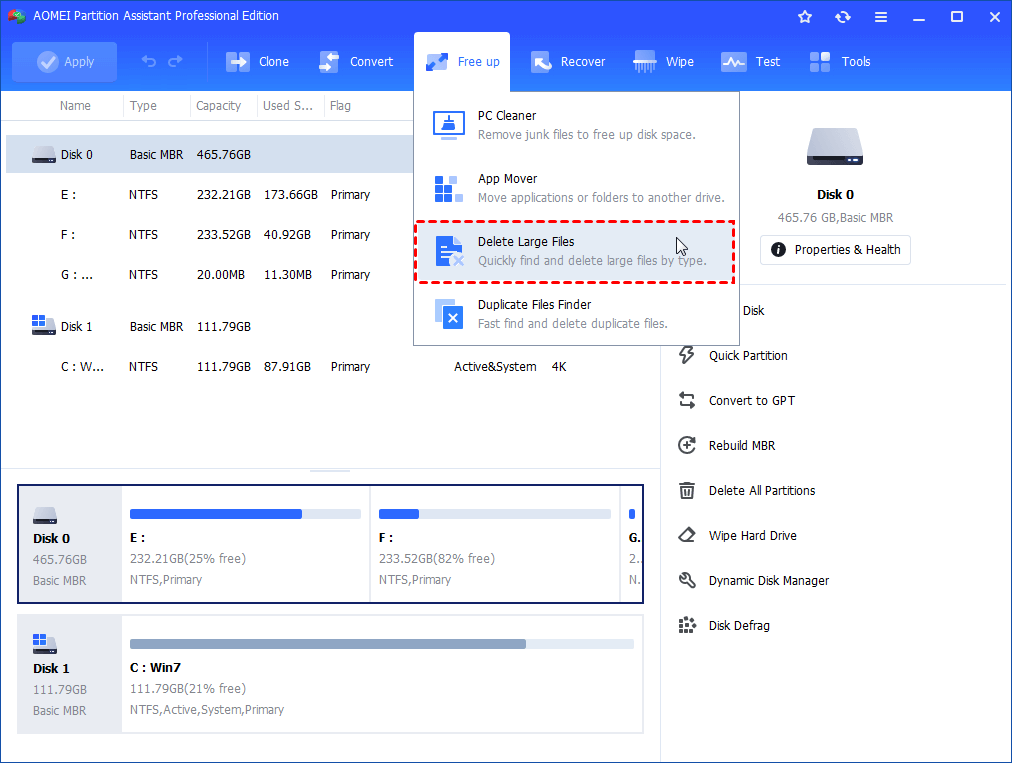This screenshot has width=1012, height=763.
Task: Open the Tools toolbar item
Action: (840, 62)
